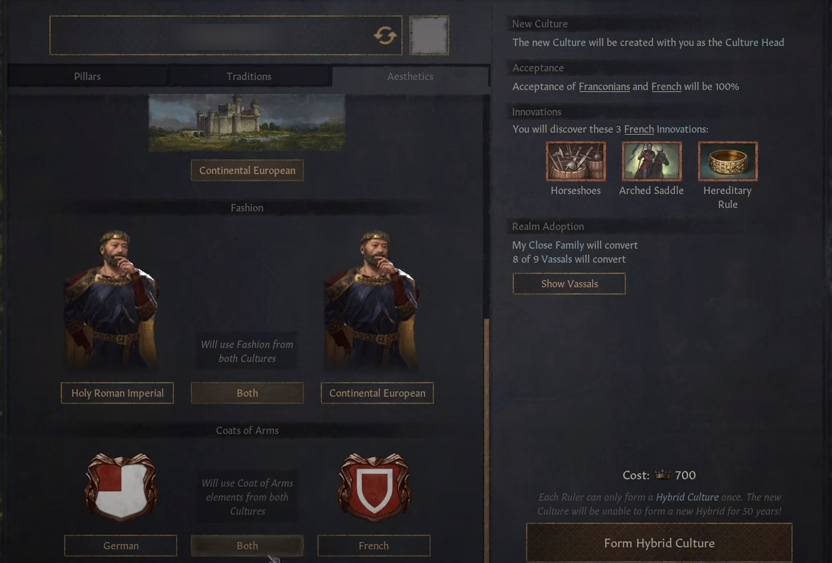This screenshot has height=563, width=832.
Task: Select Both option under Fashion
Action: (247, 393)
